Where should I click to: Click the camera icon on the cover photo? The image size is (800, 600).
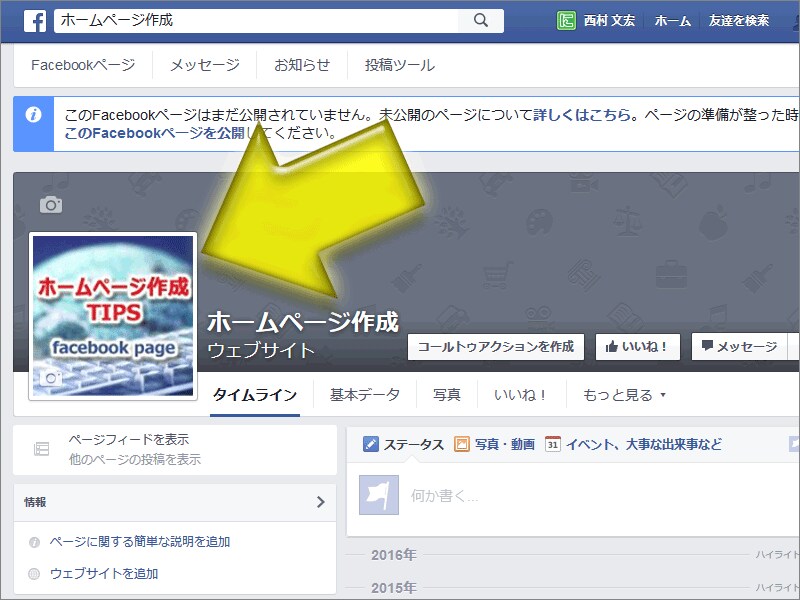(50, 206)
